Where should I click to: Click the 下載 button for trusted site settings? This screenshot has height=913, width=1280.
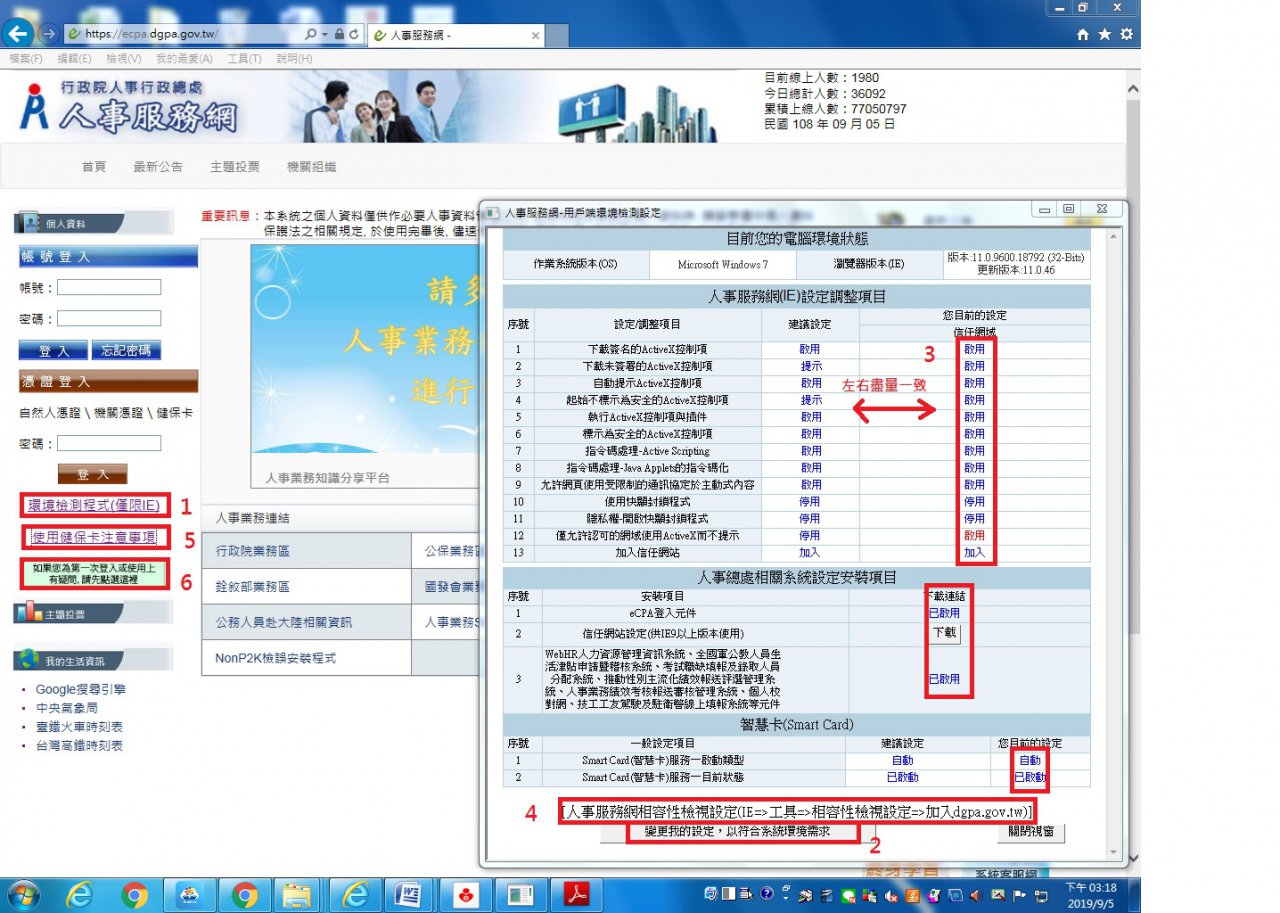pos(944,633)
